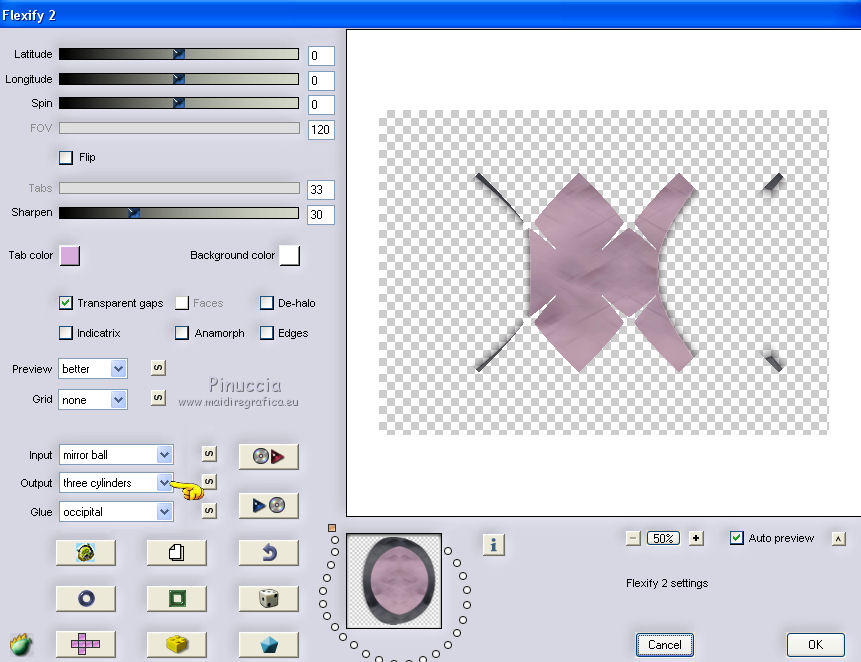The image size is (861, 662).
Task: Confirm settings with OK button
Action: click(815, 644)
